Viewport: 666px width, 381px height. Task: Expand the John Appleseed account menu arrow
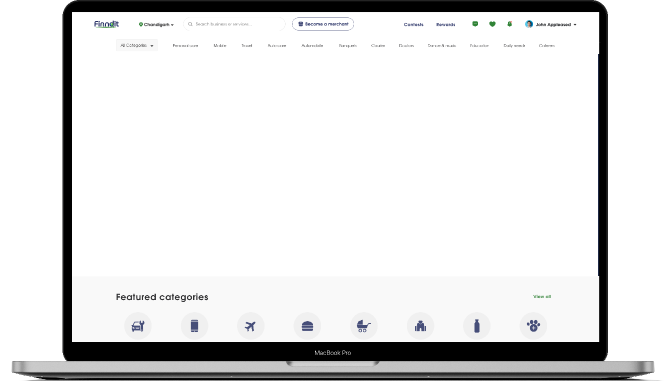click(575, 25)
